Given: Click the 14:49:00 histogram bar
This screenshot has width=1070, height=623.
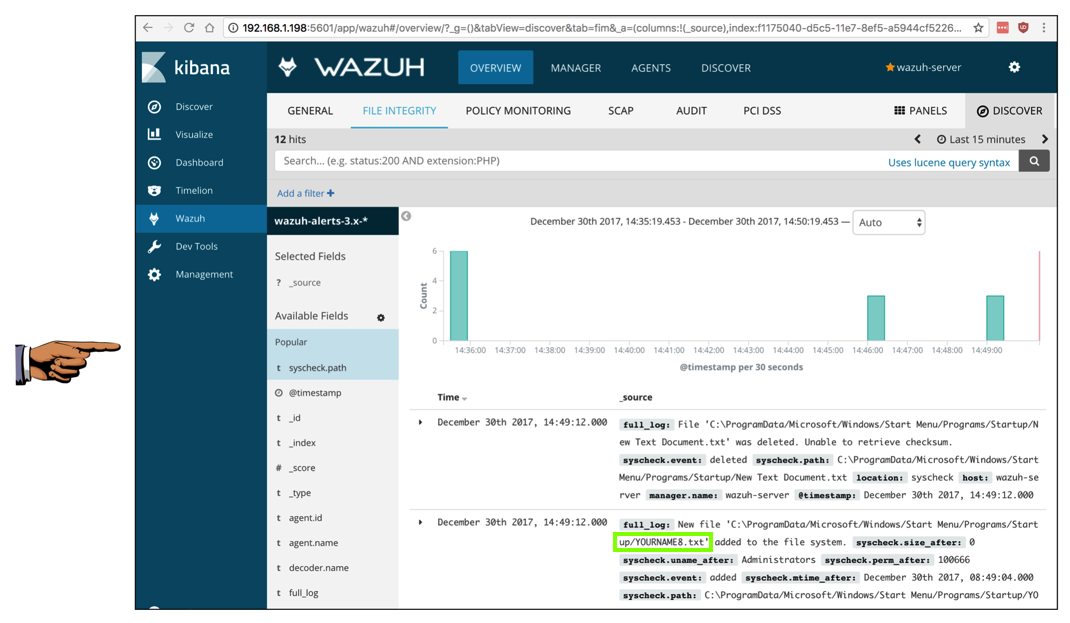Looking at the screenshot, I should click(995, 318).
